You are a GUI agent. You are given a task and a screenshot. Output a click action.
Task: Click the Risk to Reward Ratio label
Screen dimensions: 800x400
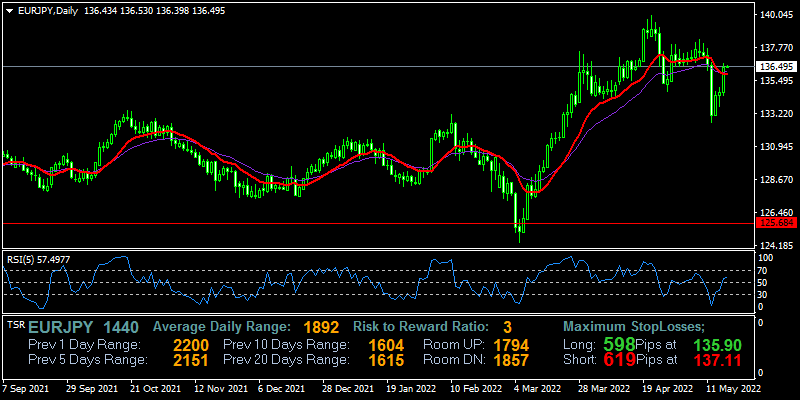click(x=421, y=327)
